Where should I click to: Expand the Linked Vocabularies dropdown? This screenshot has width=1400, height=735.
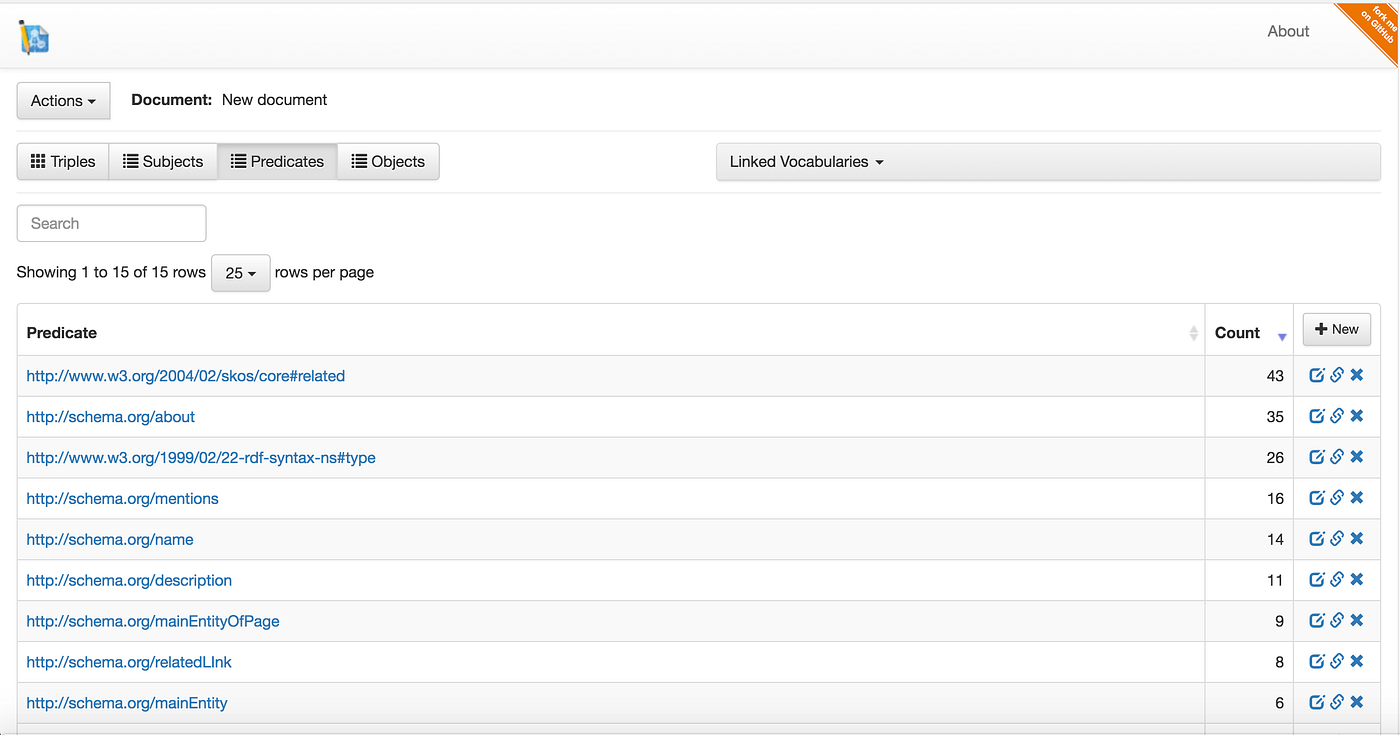point(804,161)
